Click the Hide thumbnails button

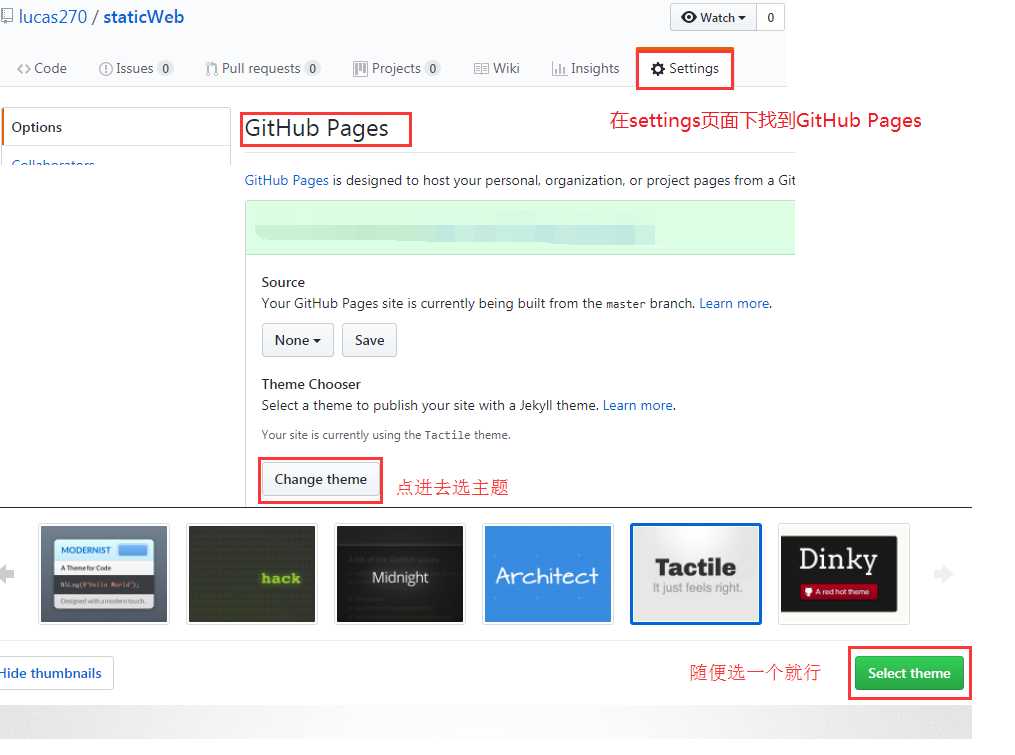[x=56, y=673]
